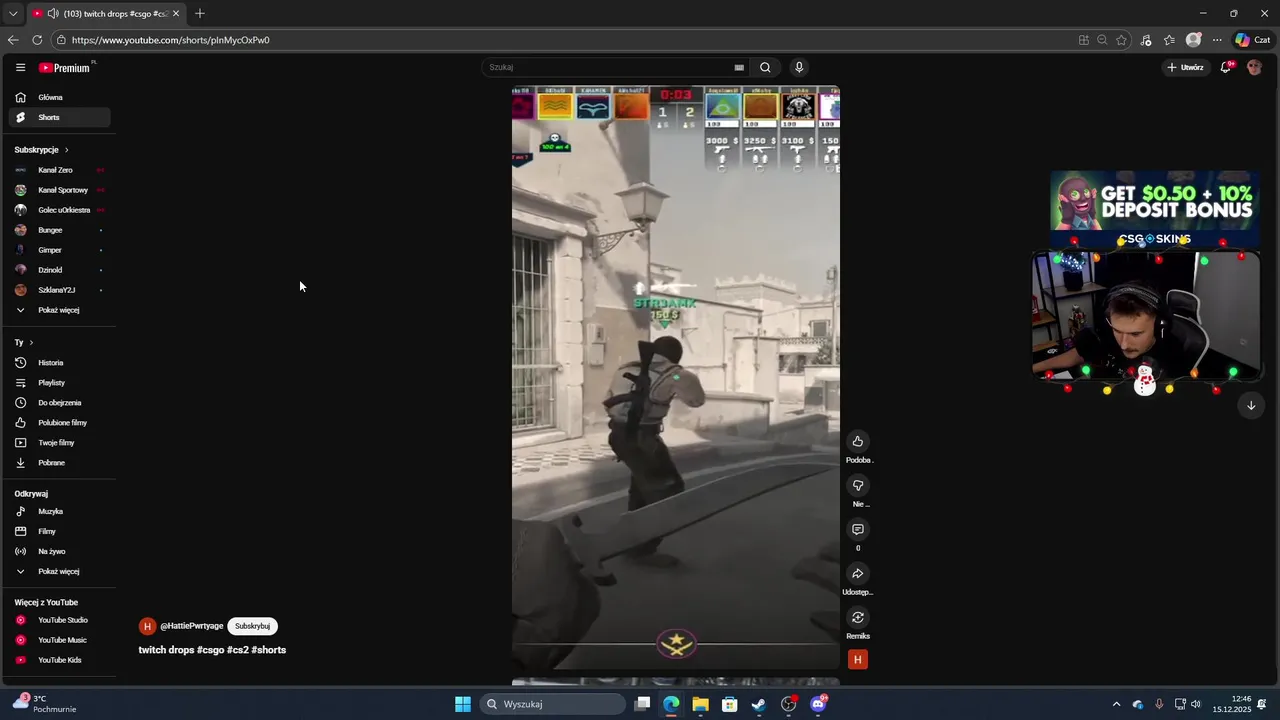This screenshot has width=1280, height=720.
Task: Open Gimper channel
Action: click(60, 250)
